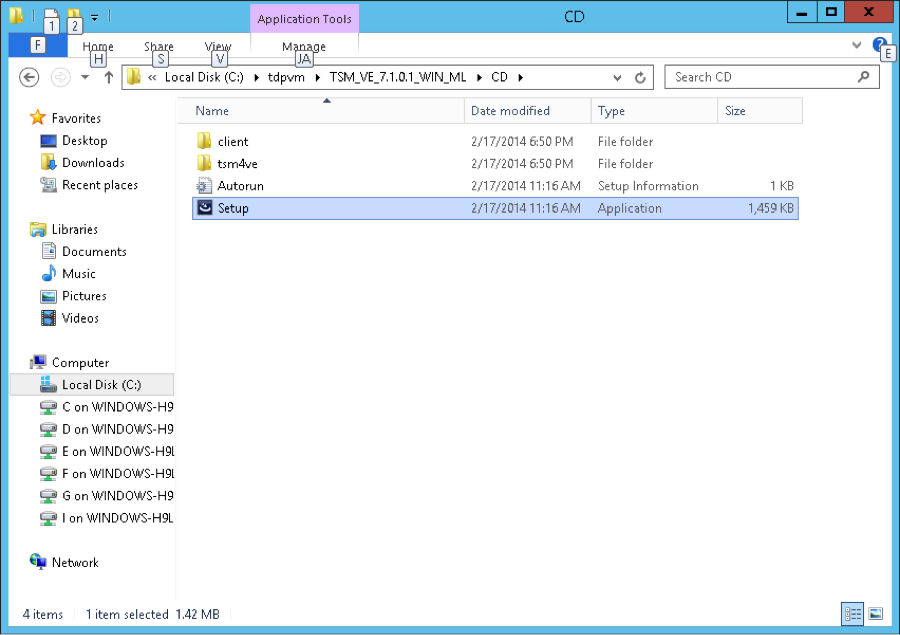Open the View ribbon tab
The image size is (900, 635).
tap(218, 47)
